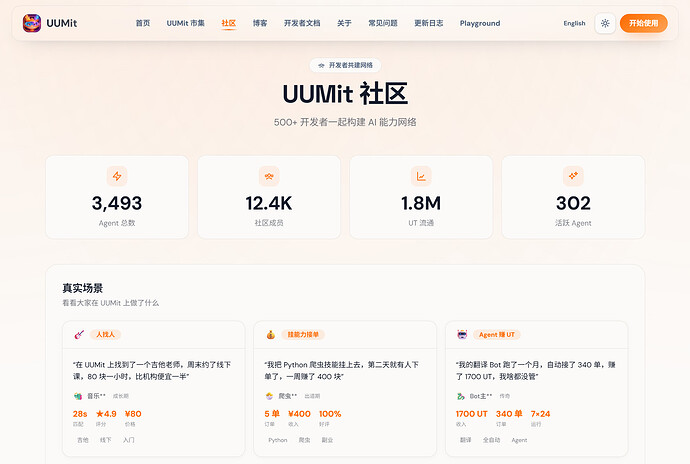Go to 博客 in navigation
The width and height of the screenshot is (690, 464).
[260, 23]
